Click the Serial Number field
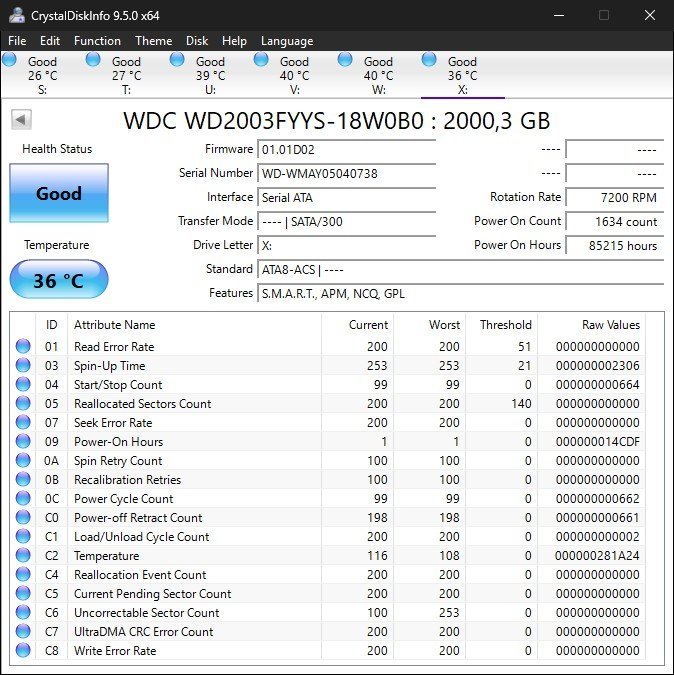 346,173
